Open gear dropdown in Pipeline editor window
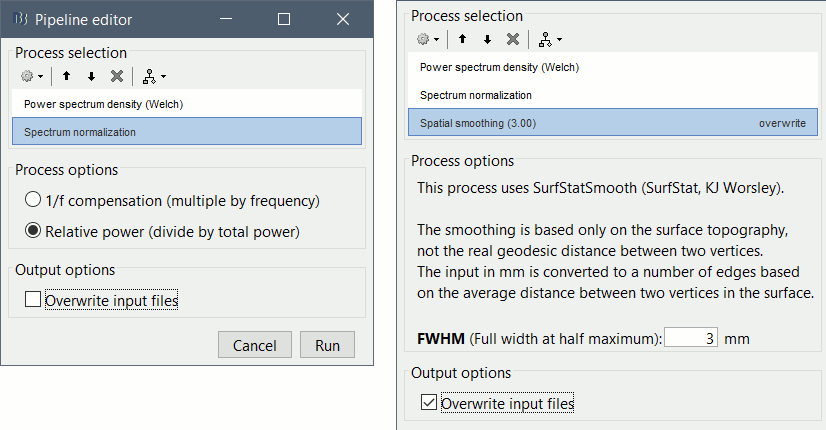 pyautogui.click(x=30, y=76)
